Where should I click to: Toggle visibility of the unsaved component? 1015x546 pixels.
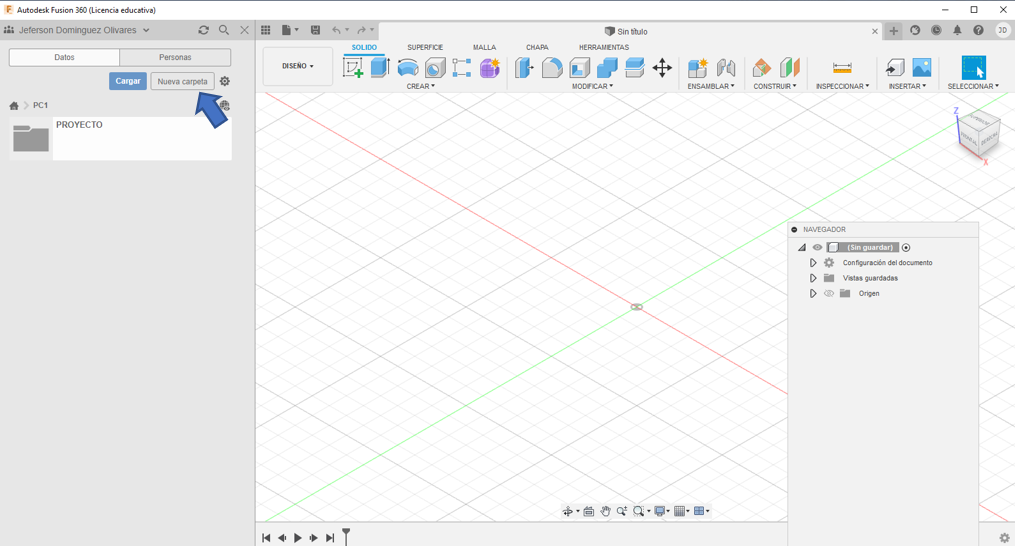tap(818, 247)
